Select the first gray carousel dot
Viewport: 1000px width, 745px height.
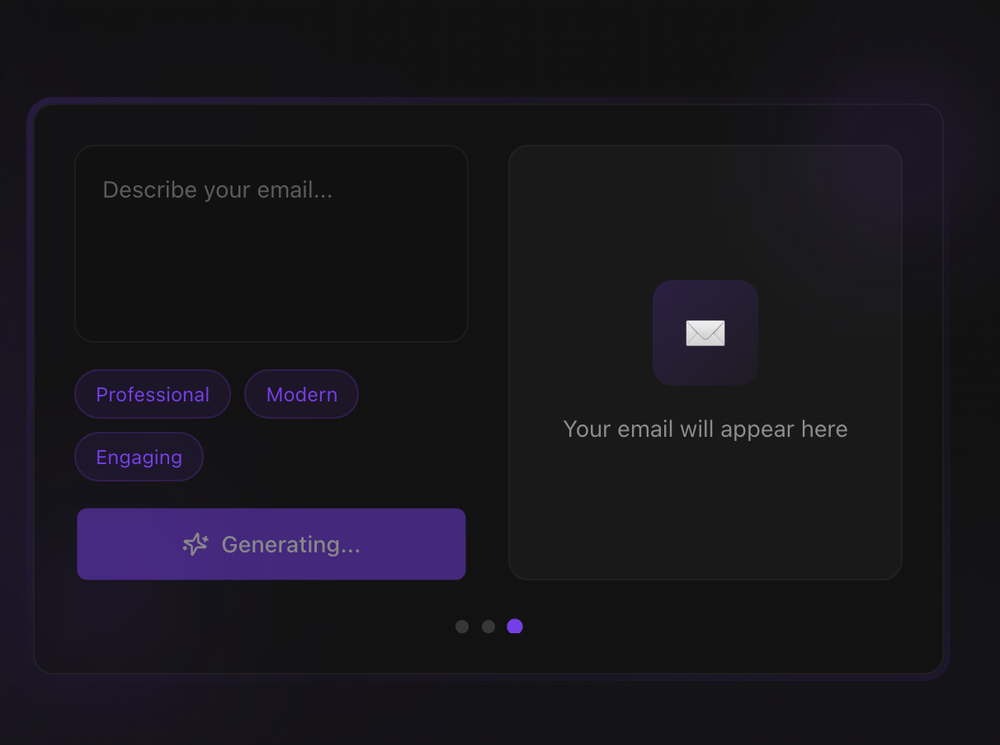[x=462, y=626]
